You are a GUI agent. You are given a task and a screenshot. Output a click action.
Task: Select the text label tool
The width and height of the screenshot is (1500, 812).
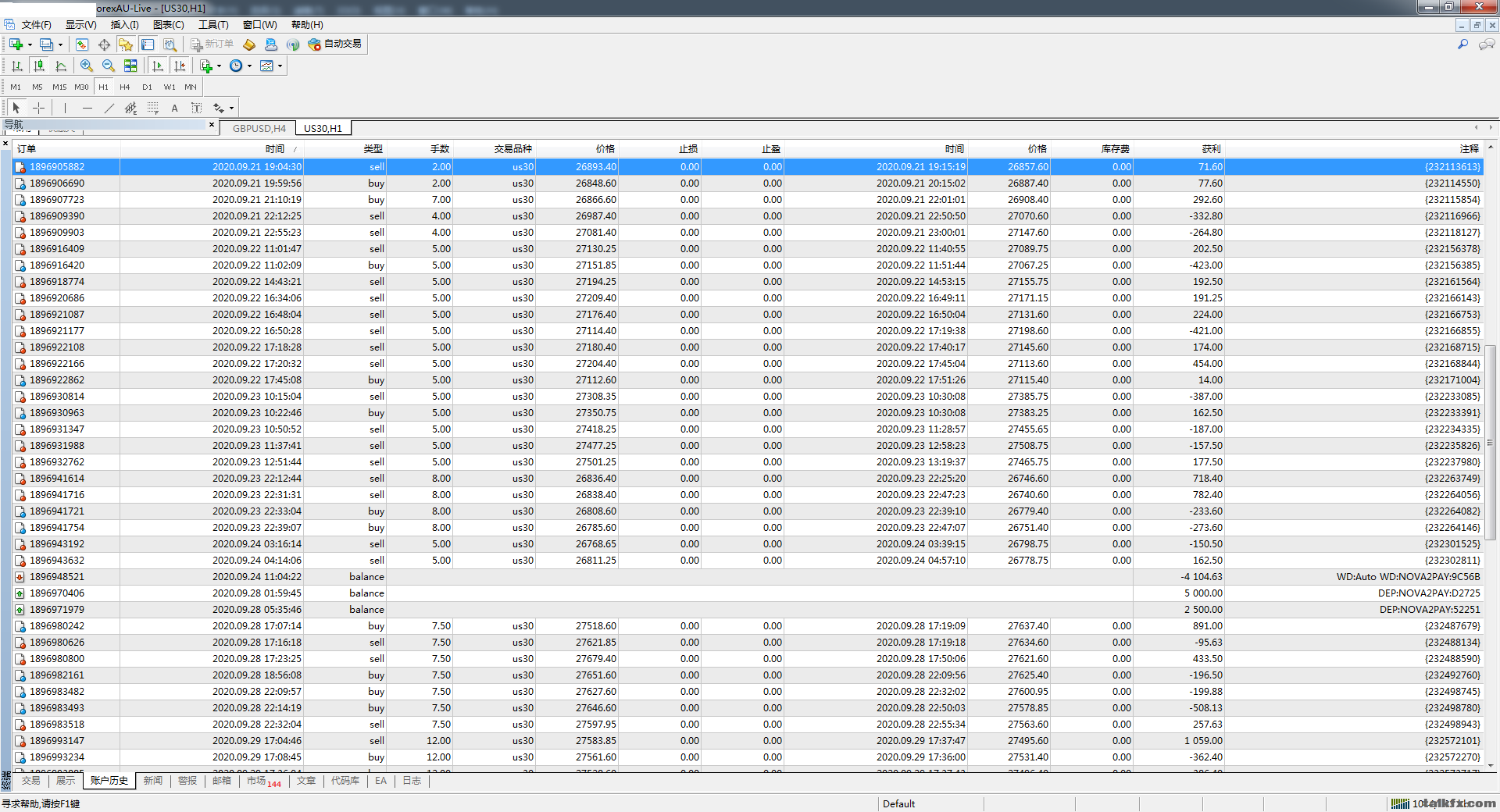(196, 108)
